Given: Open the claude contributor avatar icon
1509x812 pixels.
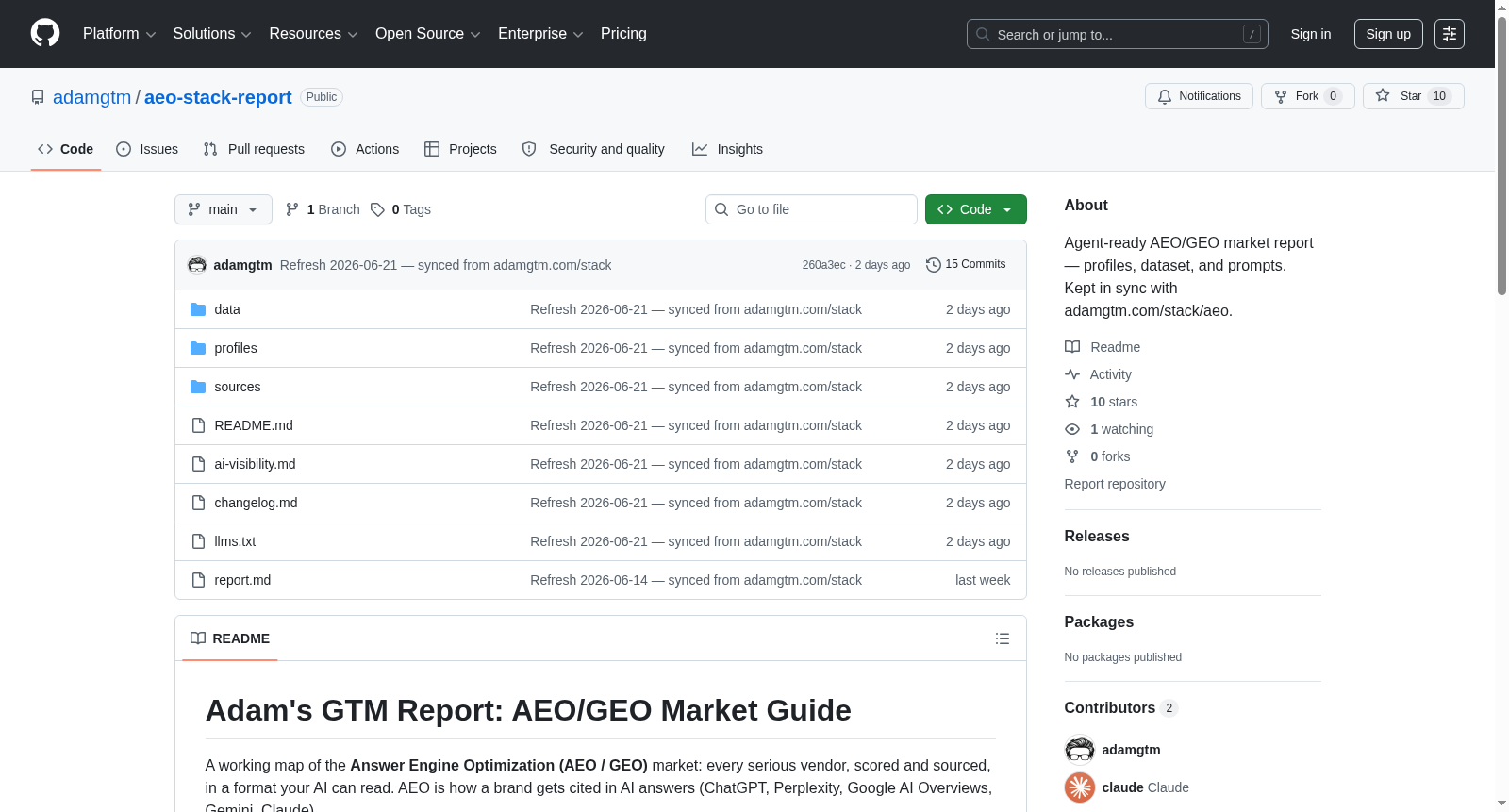Looking at the screenshot, I should tap(1080, 787).
